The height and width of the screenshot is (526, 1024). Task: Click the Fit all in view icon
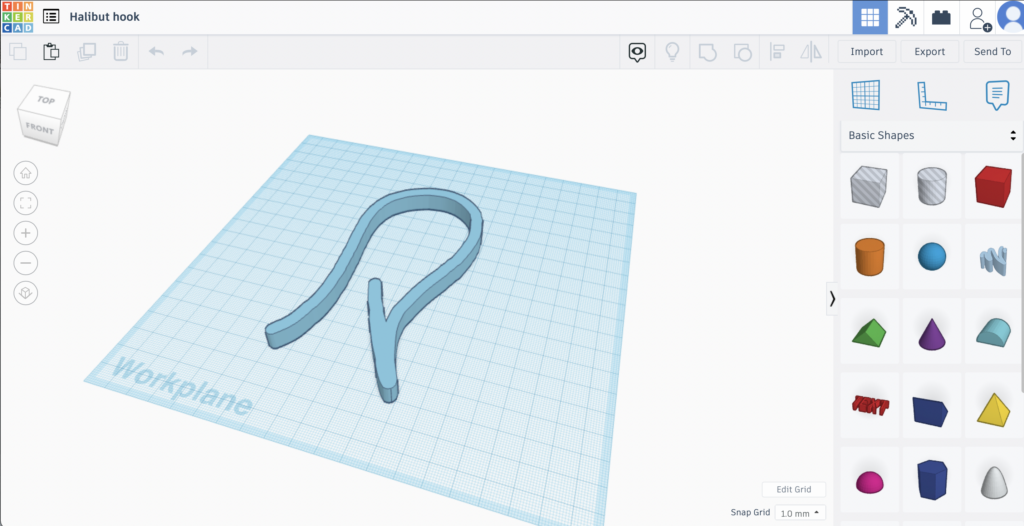26,203
